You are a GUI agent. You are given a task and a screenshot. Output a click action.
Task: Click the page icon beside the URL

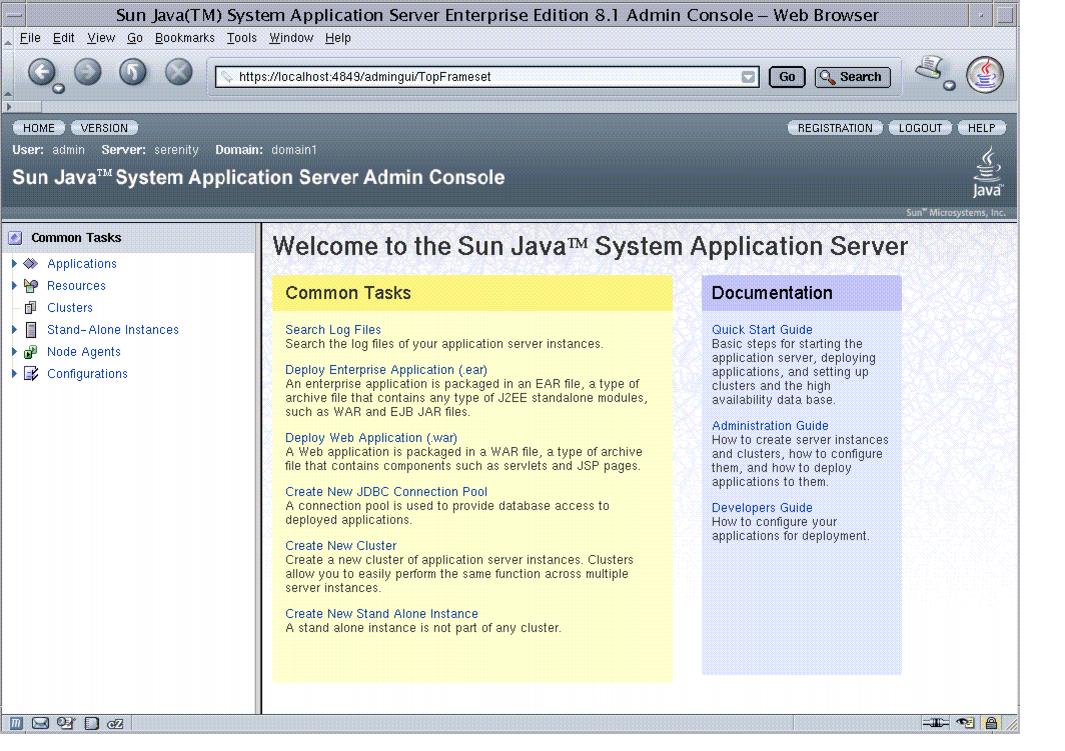pyautogui.click(x=227, y=77)
